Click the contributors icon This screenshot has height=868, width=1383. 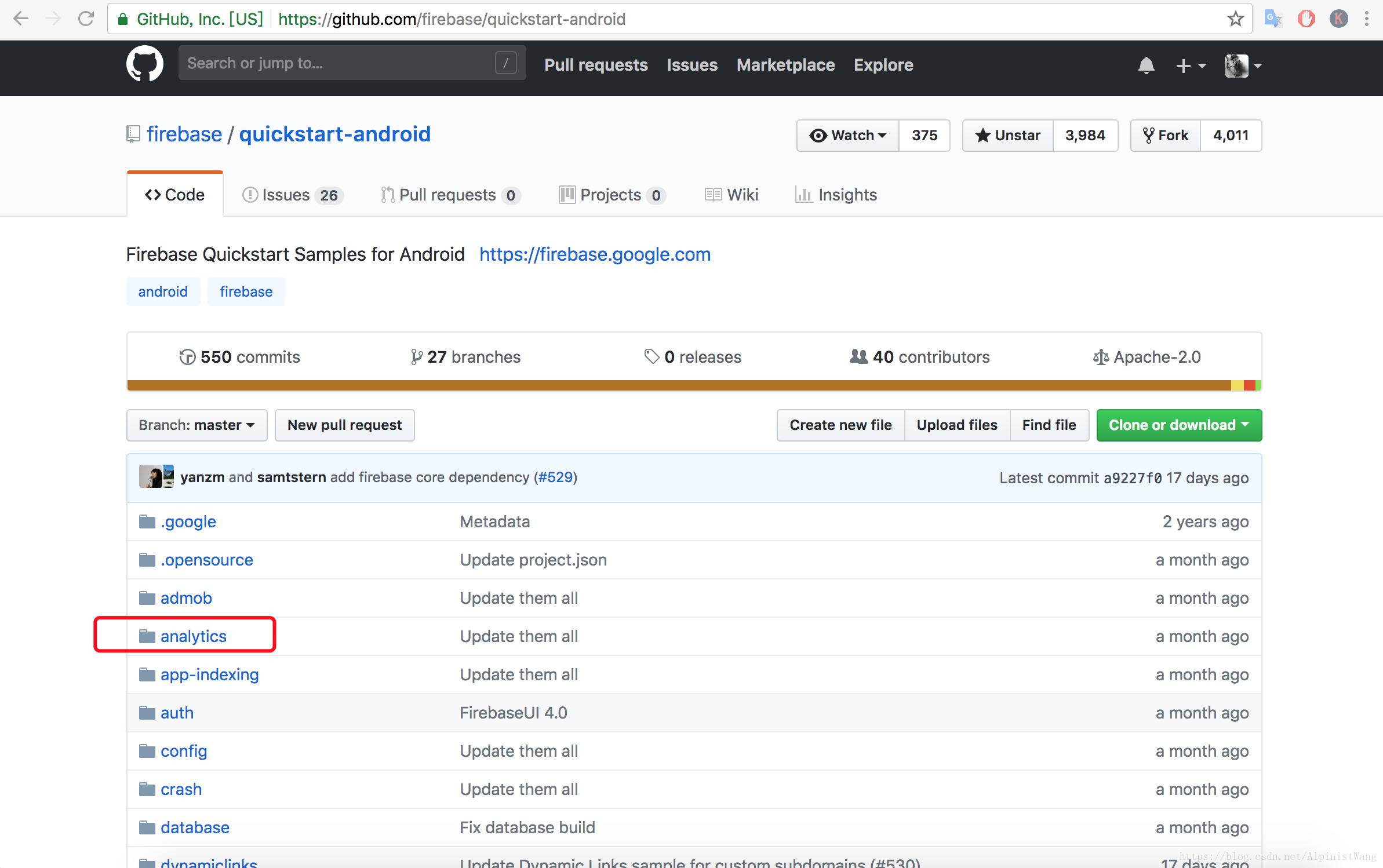859,356
